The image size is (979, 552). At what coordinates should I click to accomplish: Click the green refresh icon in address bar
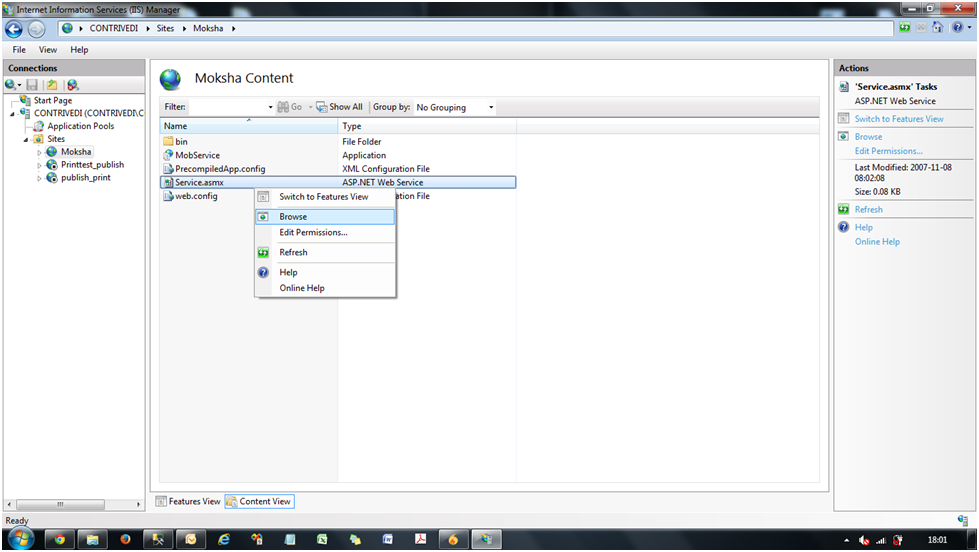[x=904, y=27]
